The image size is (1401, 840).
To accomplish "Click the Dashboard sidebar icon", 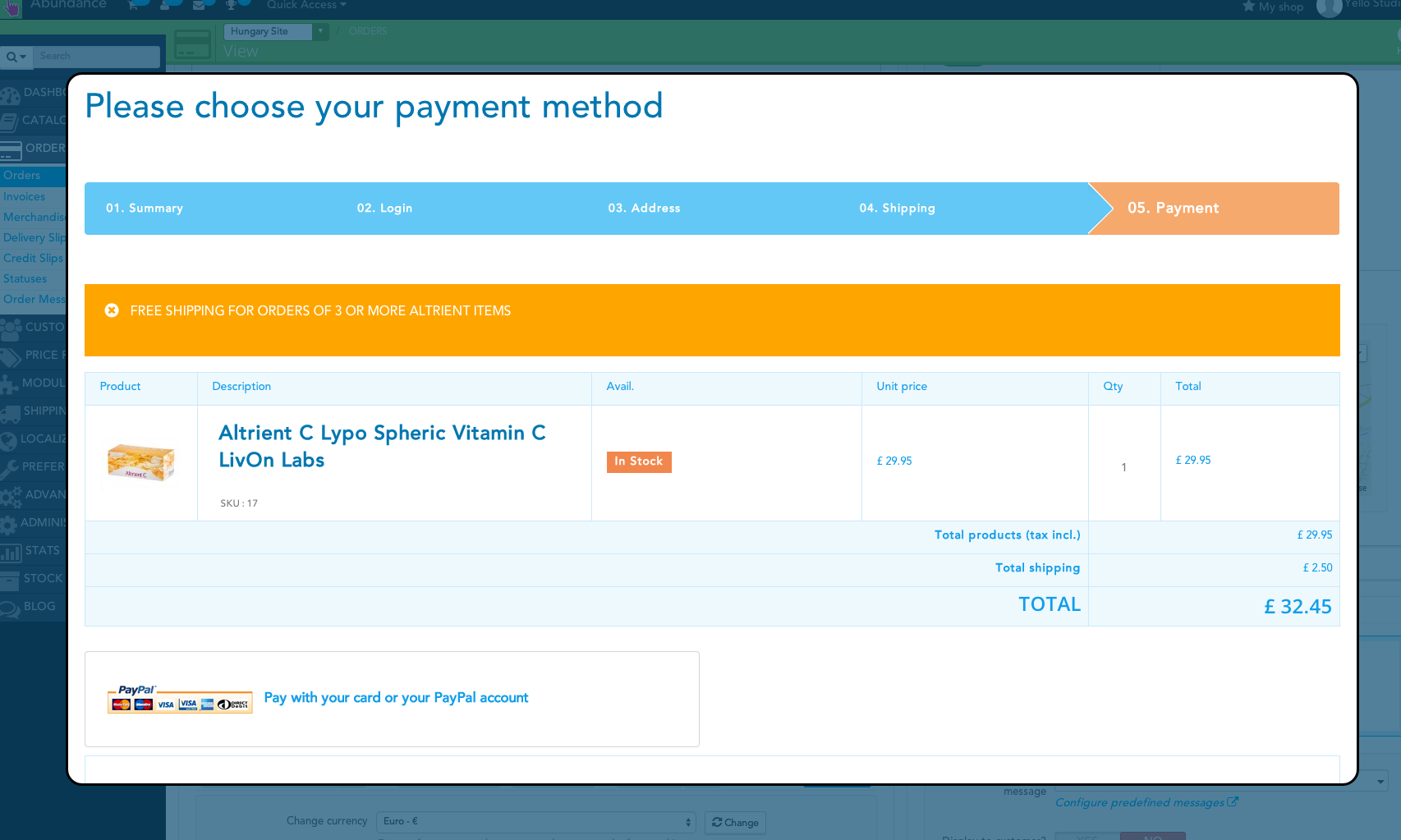I will click(x=10, y=94).
